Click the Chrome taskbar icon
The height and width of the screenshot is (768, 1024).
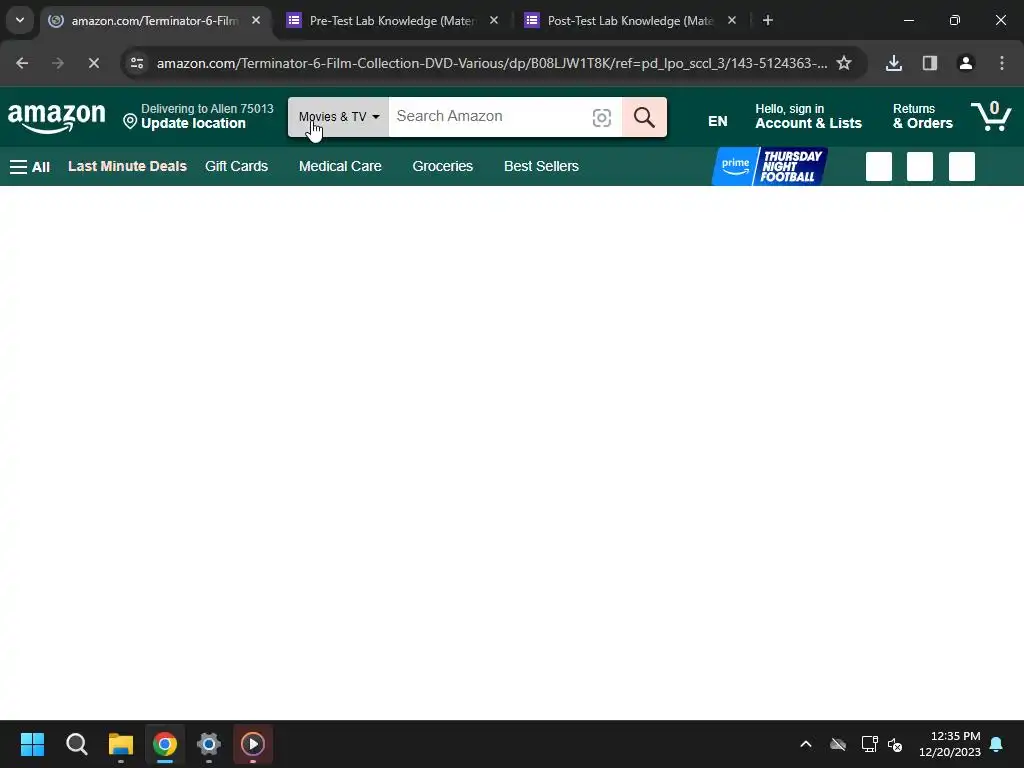point(165,744)
